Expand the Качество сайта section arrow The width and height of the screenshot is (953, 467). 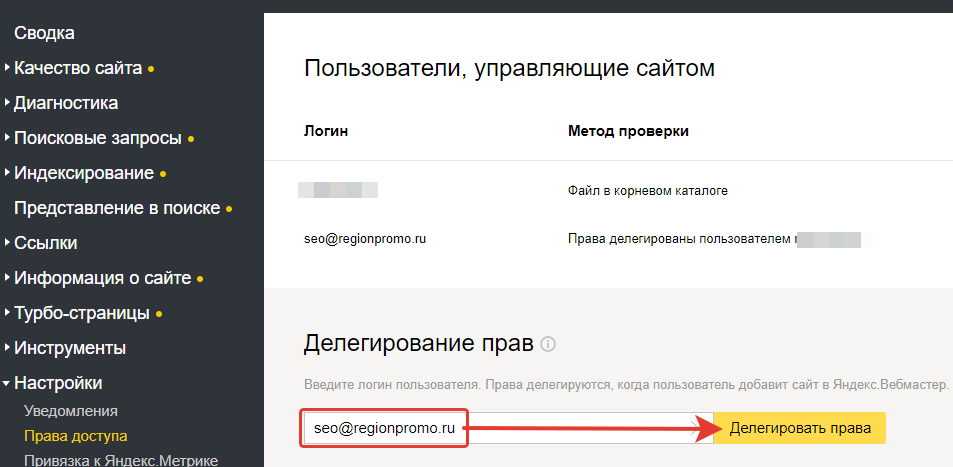(x=7, y=67)
